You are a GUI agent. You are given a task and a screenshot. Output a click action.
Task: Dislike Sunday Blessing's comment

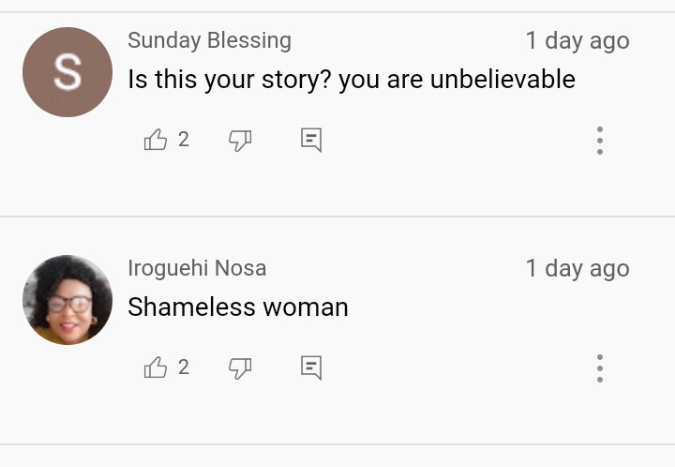tap(239, 140)
